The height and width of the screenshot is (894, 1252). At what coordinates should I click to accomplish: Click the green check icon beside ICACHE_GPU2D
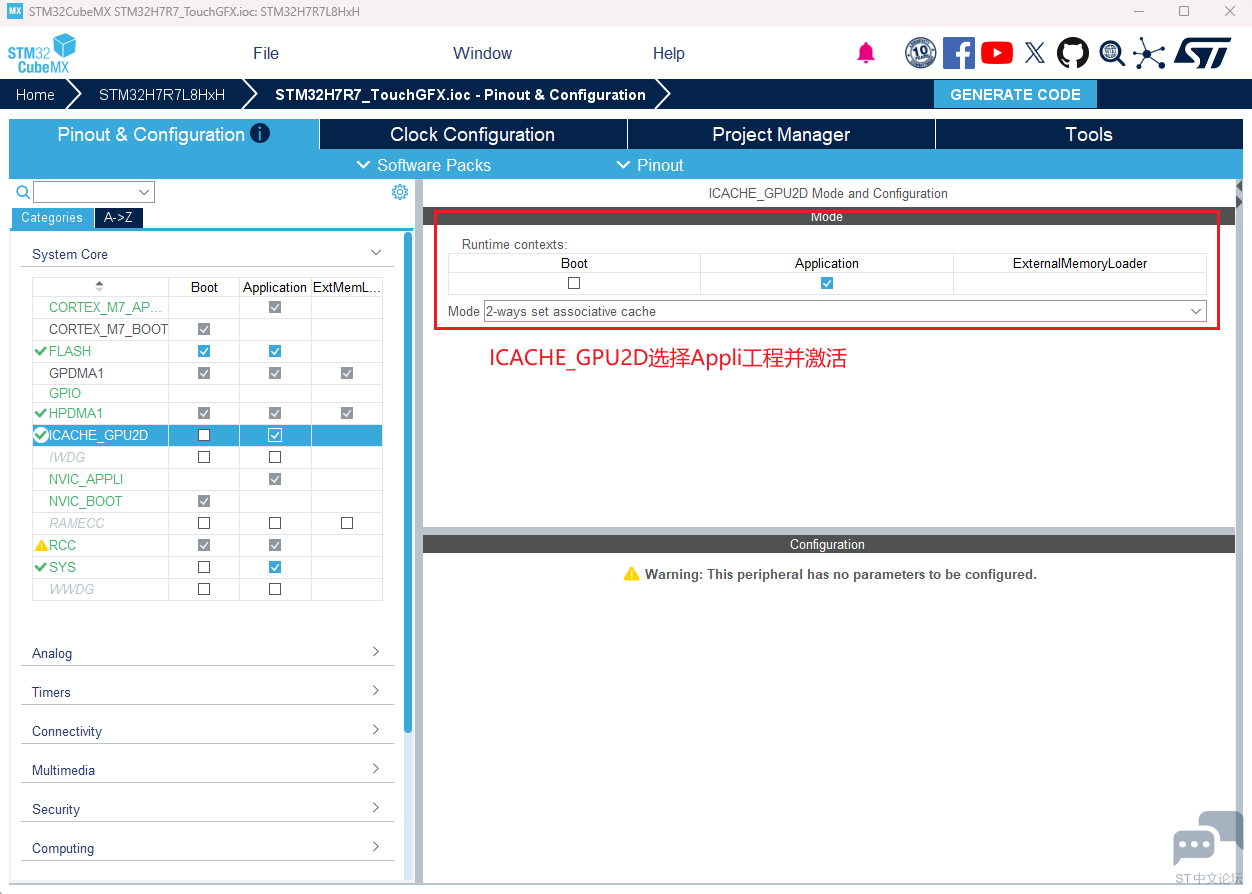click(41, 435)
